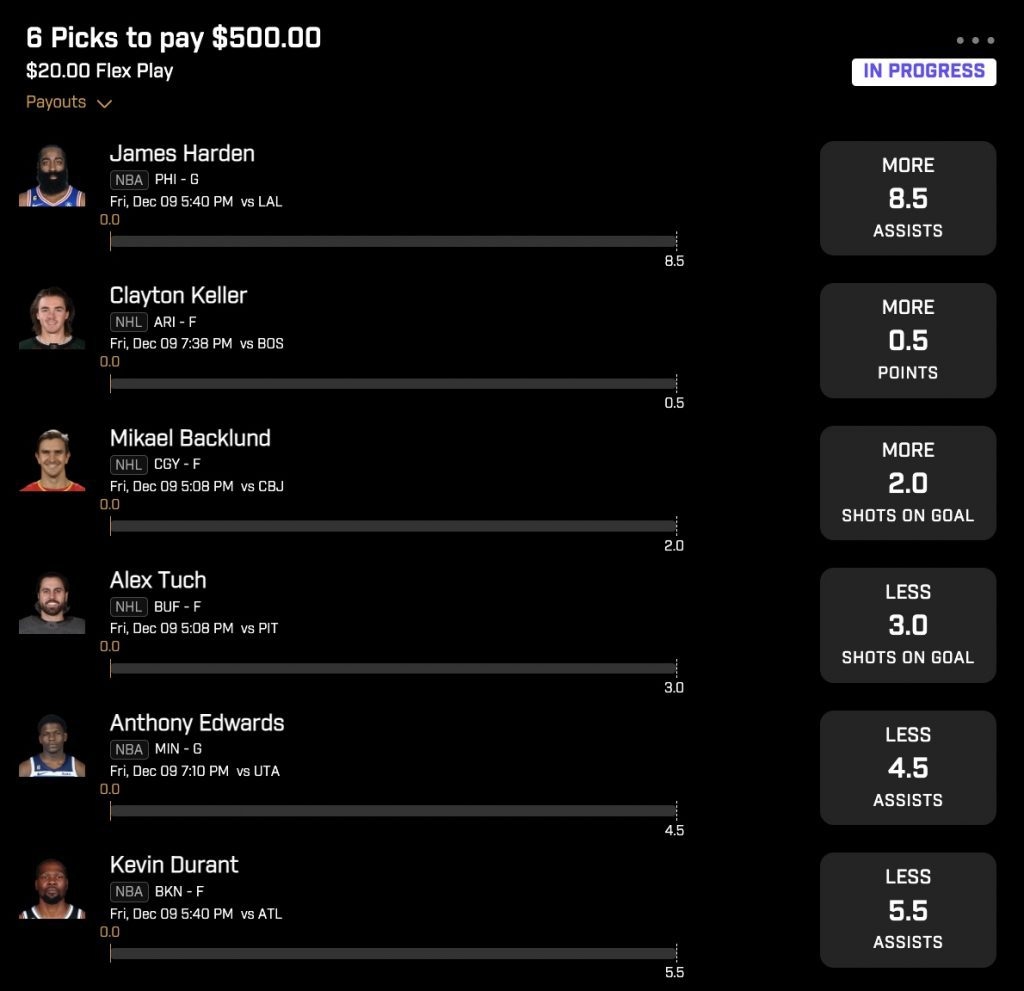Click Anthony Edwards' player photo

pyautogui.click(x=52, y=745)
